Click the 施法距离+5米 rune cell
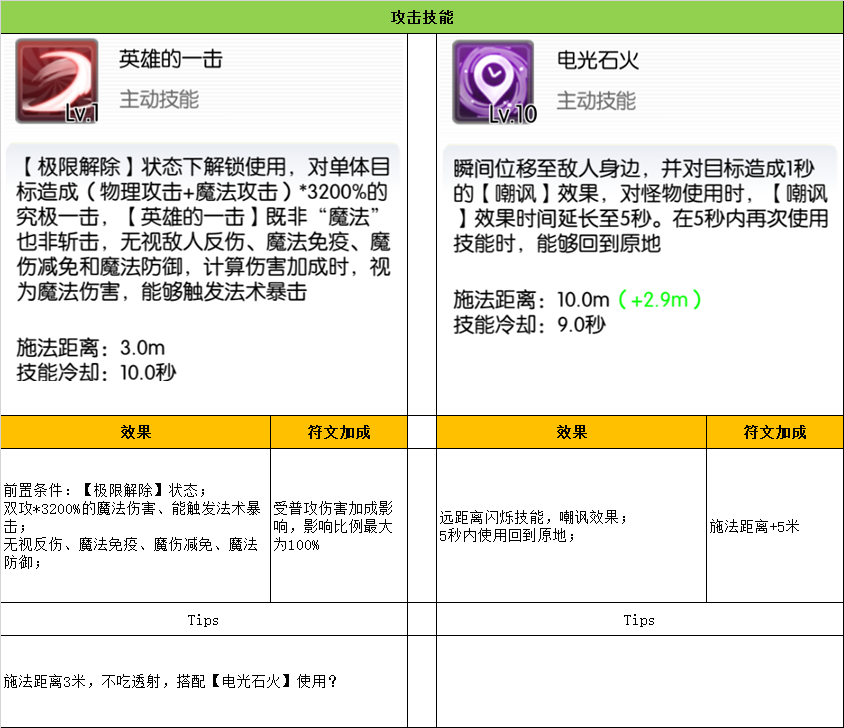This screenshot has height=728, width=844. tap(775, 526)
